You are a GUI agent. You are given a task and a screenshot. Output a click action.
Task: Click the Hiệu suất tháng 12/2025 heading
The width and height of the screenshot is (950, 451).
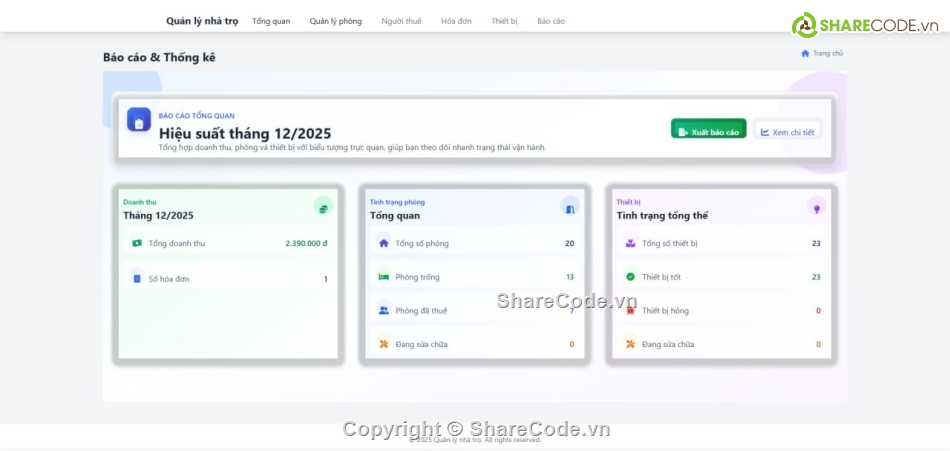pos(245,133)
